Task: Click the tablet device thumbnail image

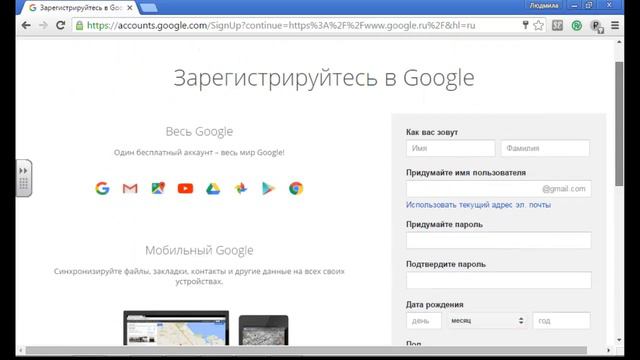Action: point(263,330)
